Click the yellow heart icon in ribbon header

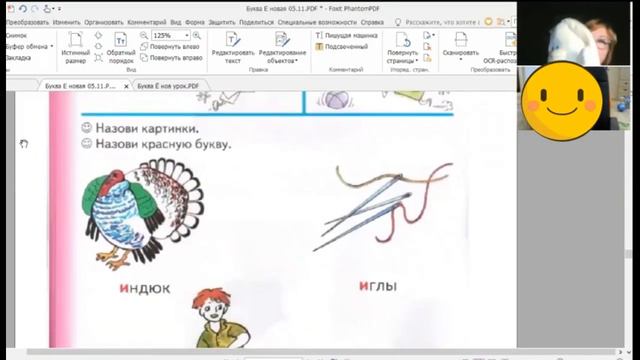tap(488, 22)
